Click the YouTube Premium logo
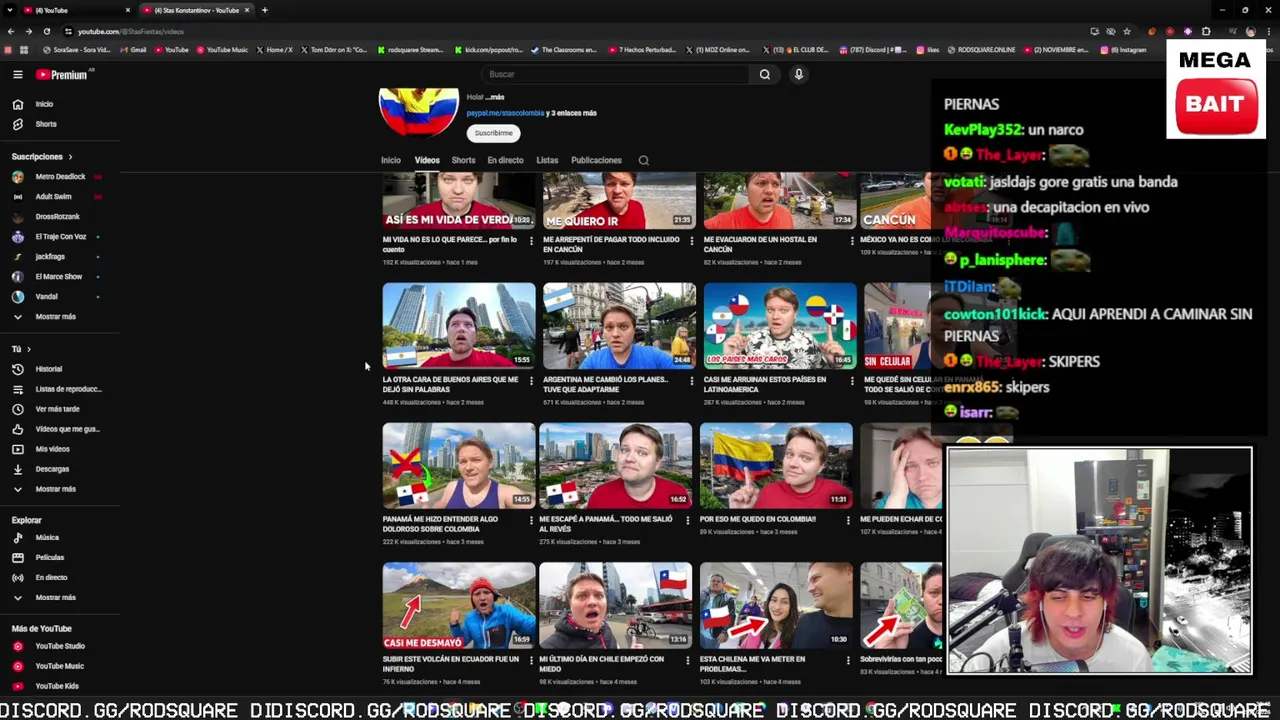 coord(62,75)
